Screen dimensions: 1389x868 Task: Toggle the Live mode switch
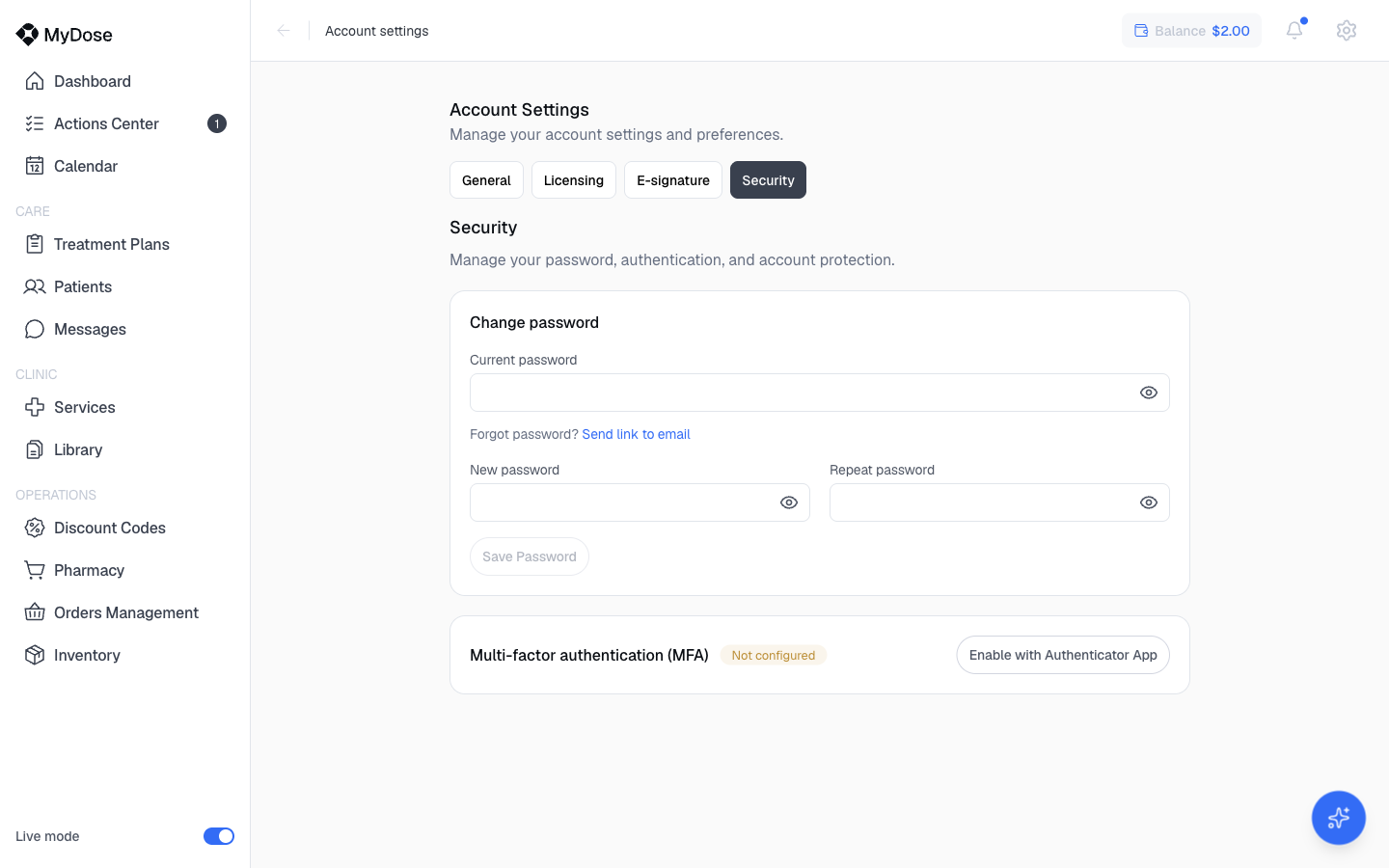[x=219, y=836]
